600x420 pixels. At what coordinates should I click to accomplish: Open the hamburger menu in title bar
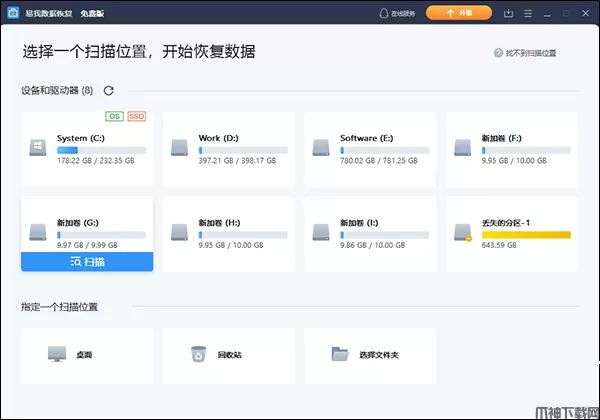[x=525, y=13]
